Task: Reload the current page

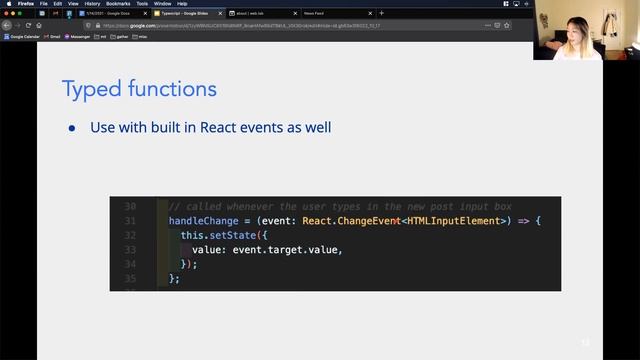Action: tap(28, 25)
